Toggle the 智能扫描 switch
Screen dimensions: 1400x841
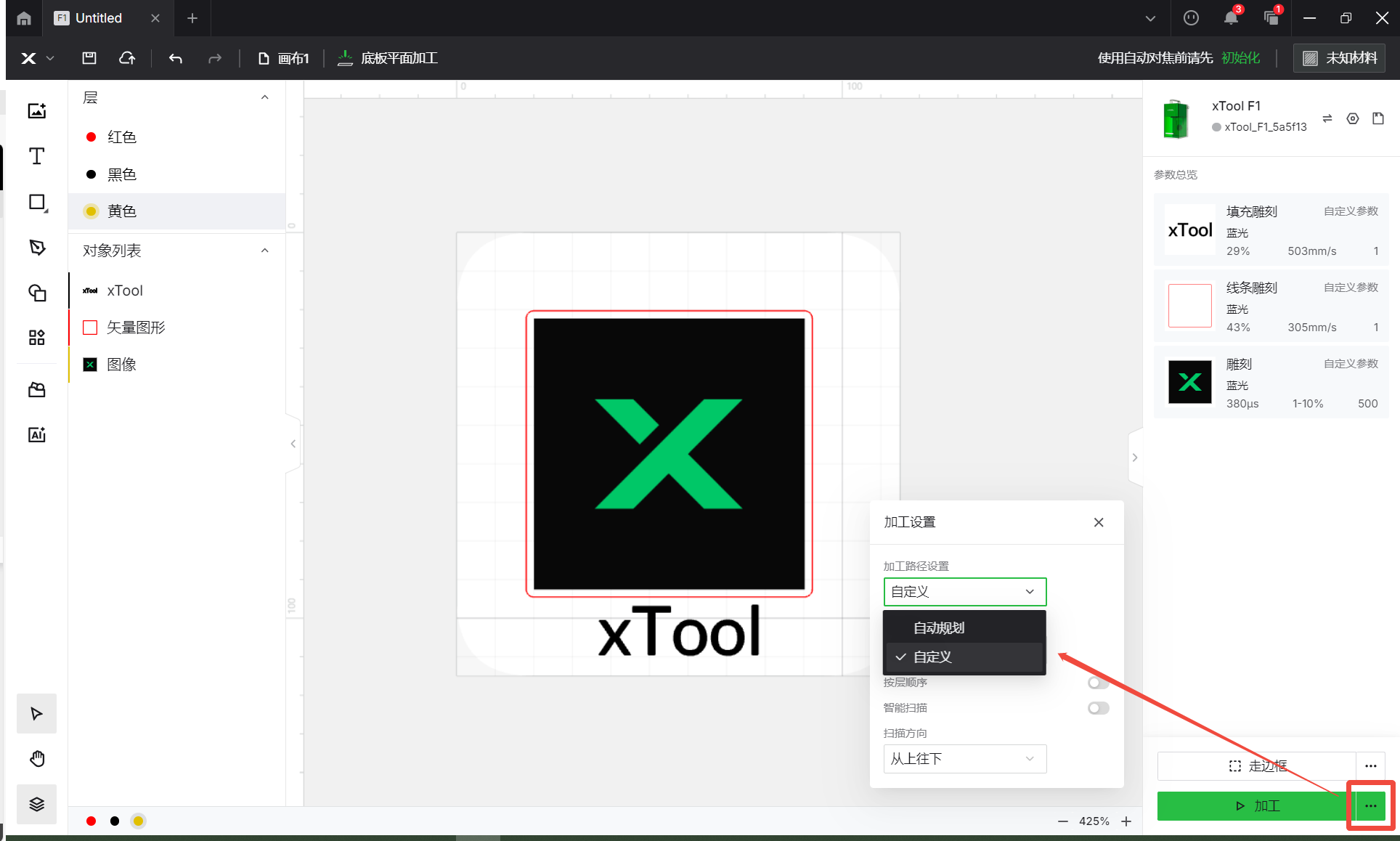pos(1099,708)
